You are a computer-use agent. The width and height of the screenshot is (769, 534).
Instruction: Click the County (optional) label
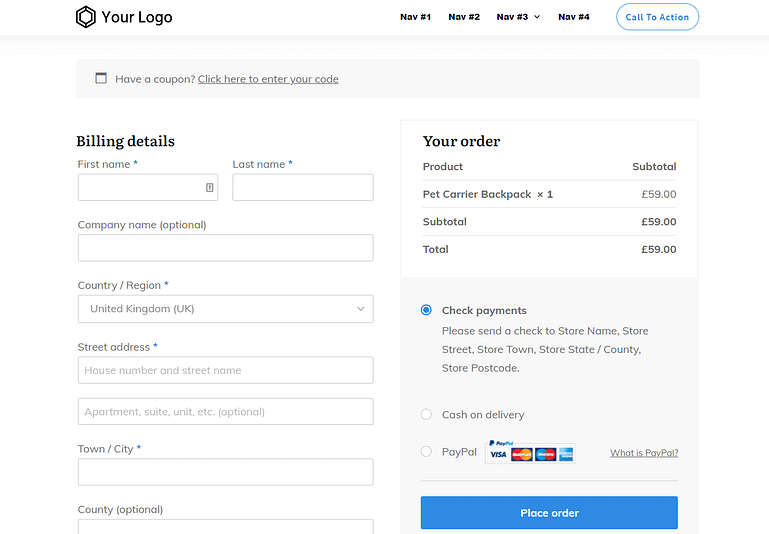click(120, 509)
